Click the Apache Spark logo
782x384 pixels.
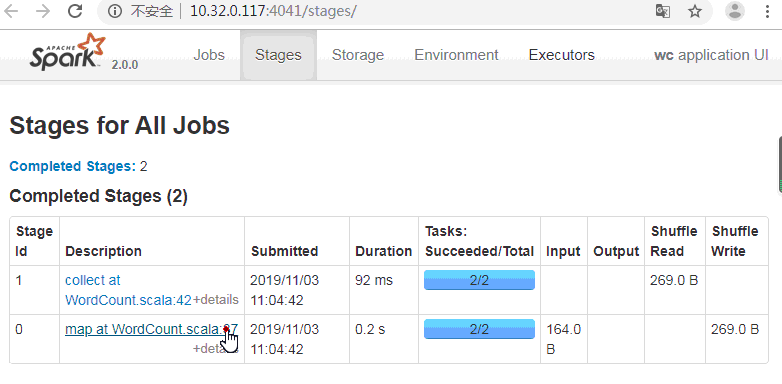(68, 52)
